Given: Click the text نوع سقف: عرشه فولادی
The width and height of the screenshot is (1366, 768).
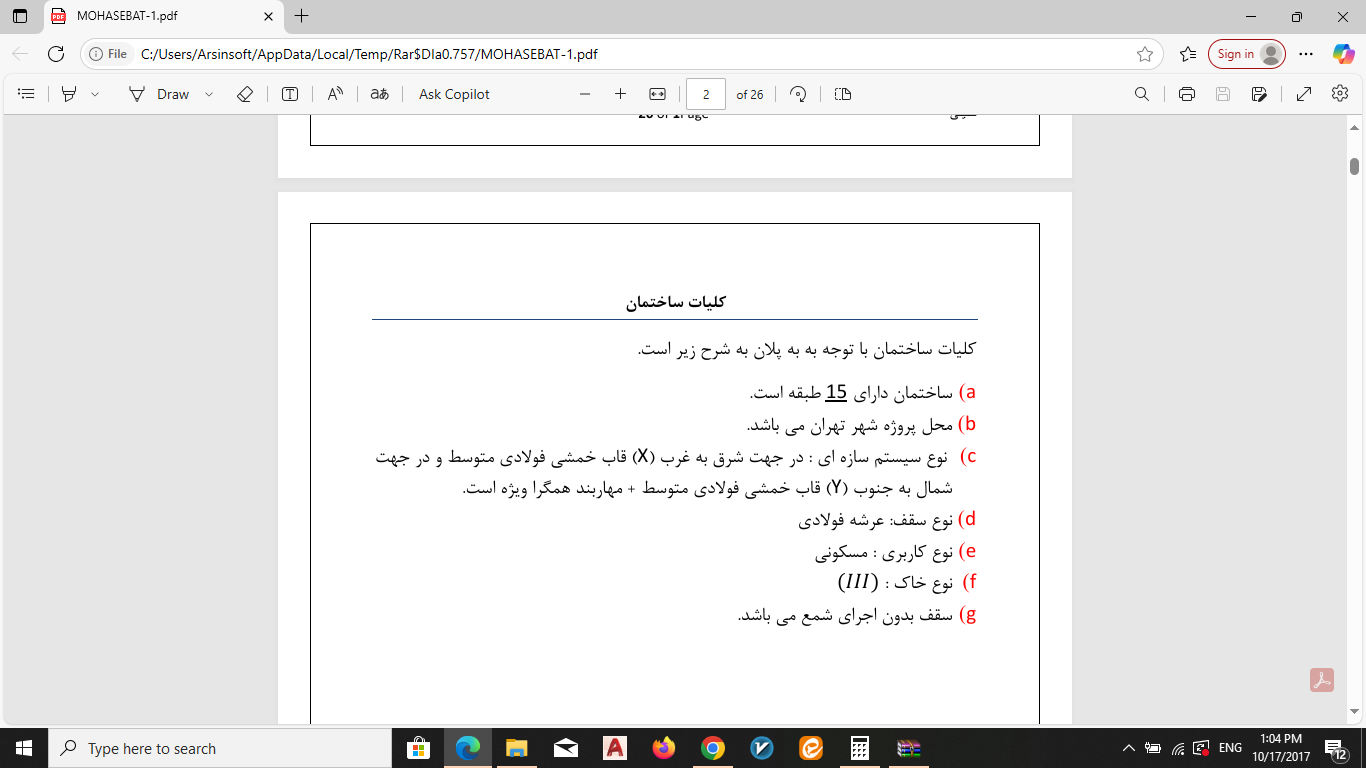Looking at the screenshot, I should [876, 520].
